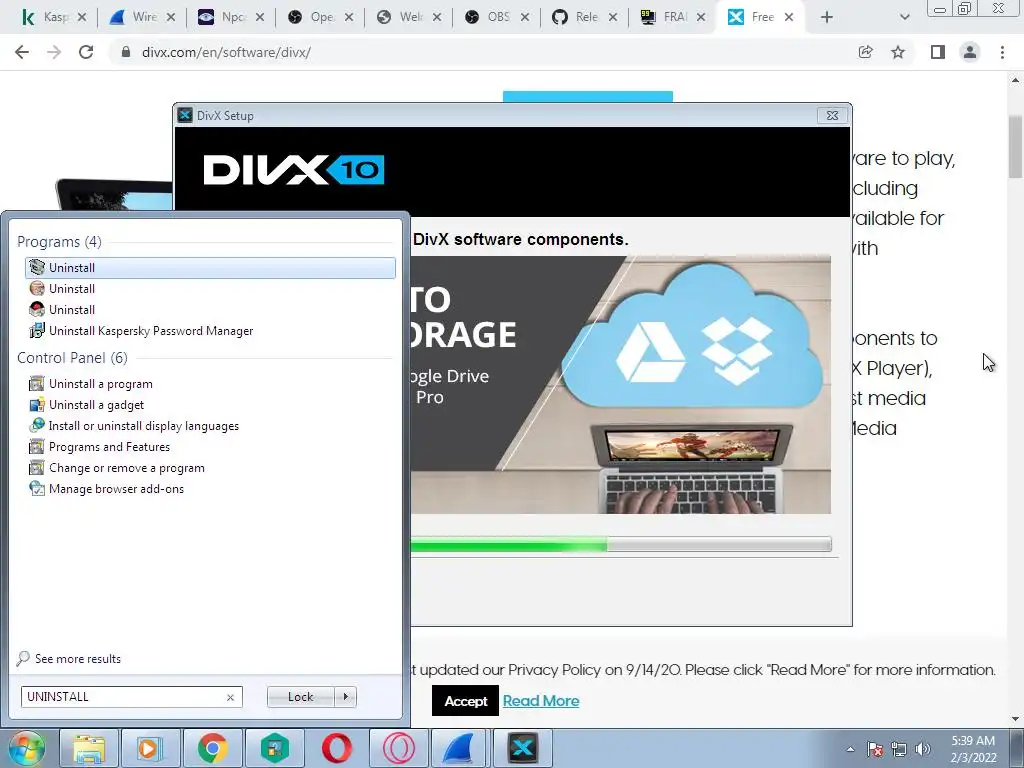Click the share page icon in address bar

pyautogui.click(x=865, y=52)
